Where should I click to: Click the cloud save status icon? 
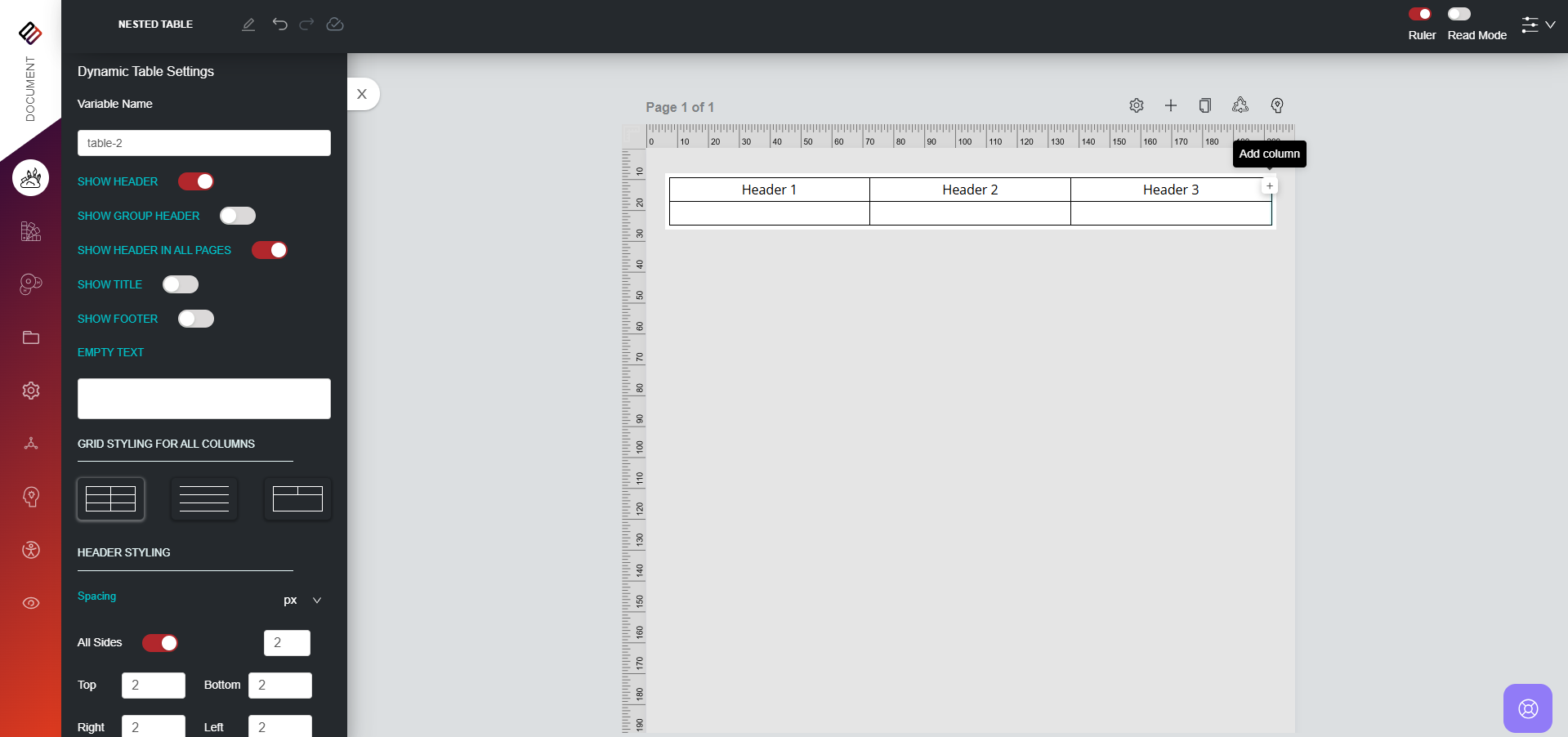coord(335,25)
